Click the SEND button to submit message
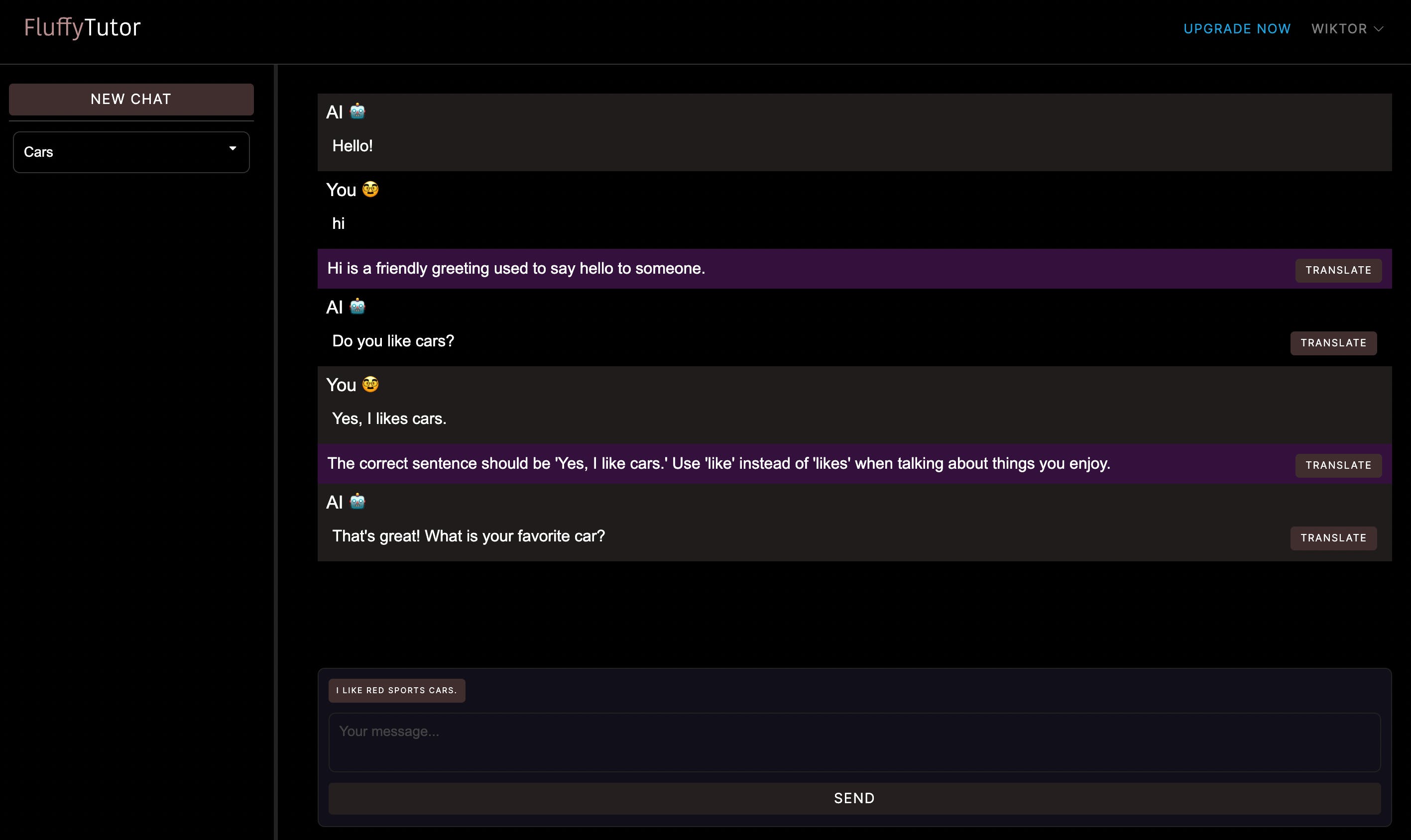The height and width of the screenshot is (840, 1411). [x=855, y=798]
